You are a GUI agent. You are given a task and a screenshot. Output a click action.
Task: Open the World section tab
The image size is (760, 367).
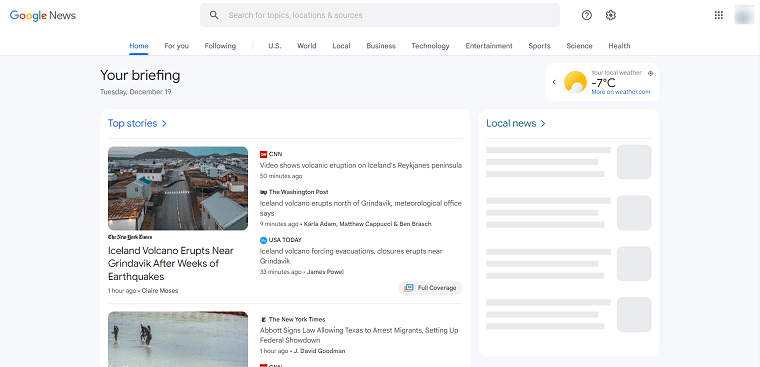tap(307, 46)
